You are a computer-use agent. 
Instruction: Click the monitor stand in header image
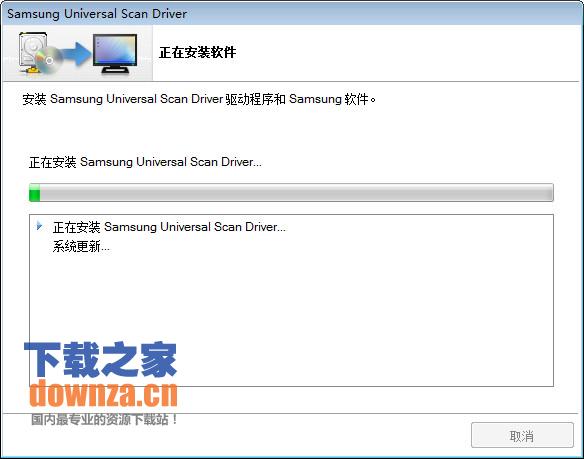coord(115,69)
